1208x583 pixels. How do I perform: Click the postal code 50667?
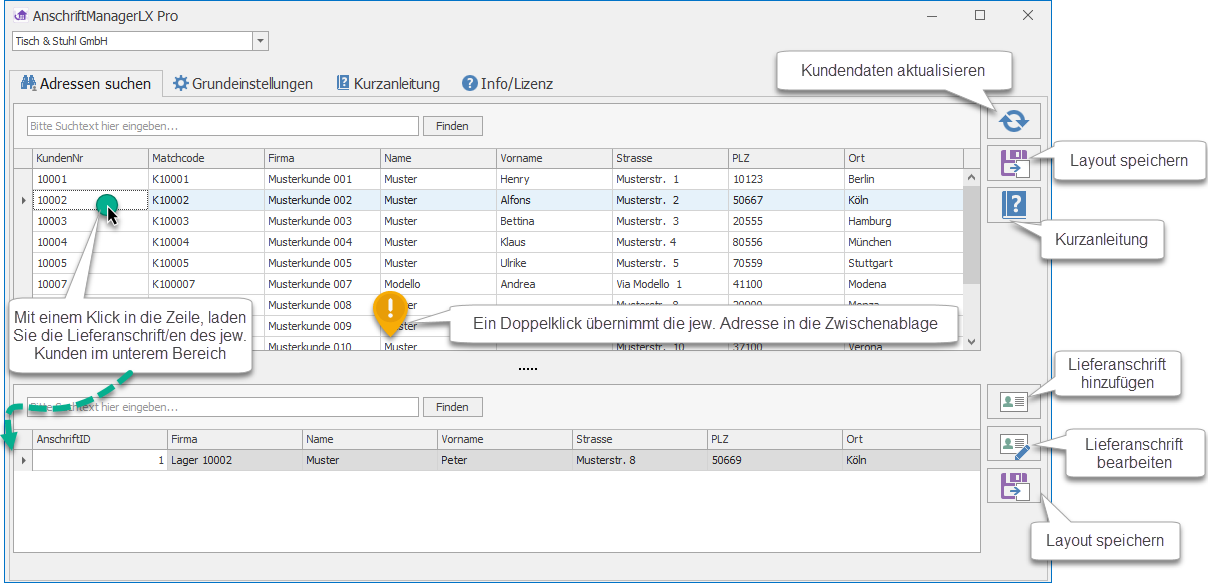tap(786, 200)
